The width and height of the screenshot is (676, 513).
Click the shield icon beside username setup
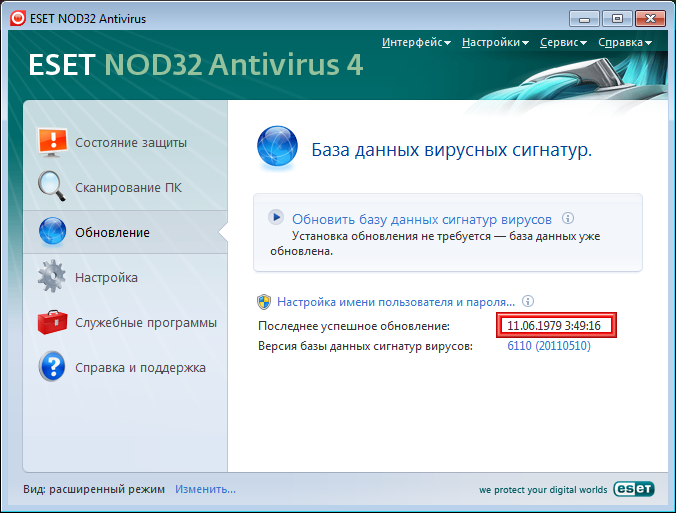(x=264, y=302)
